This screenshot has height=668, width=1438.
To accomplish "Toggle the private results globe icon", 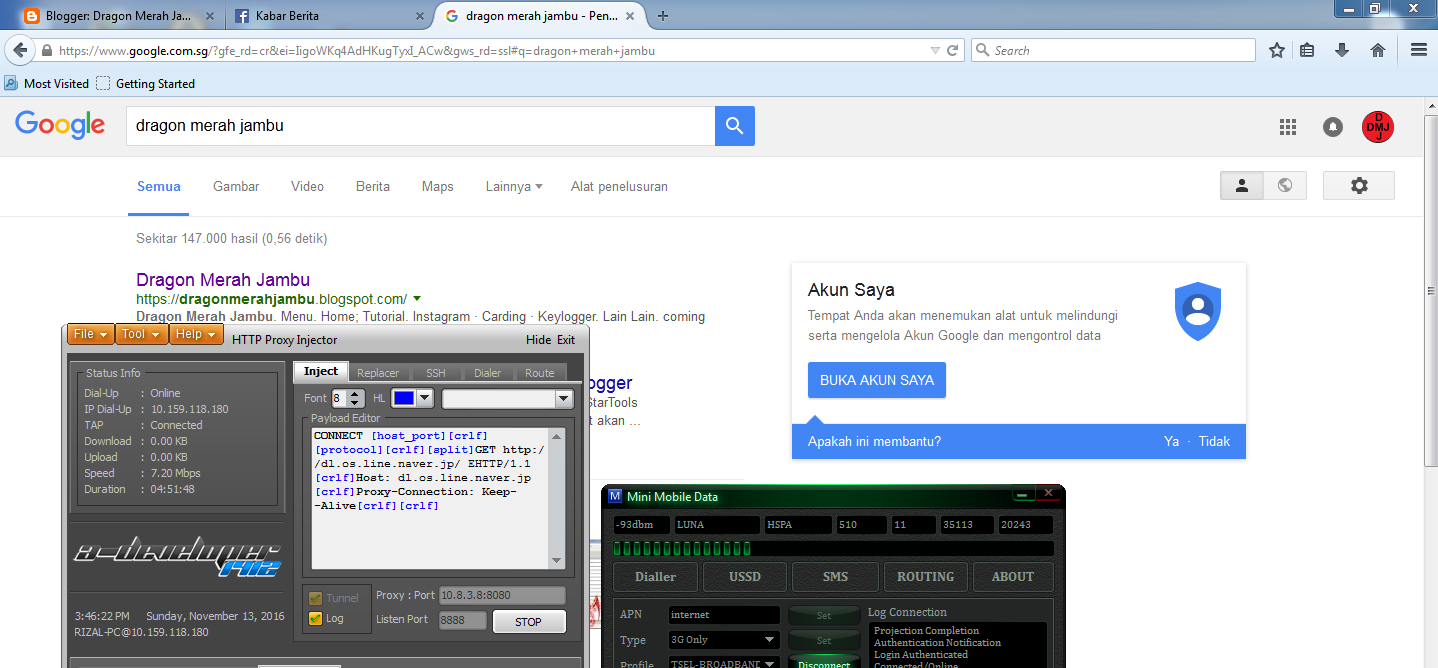I will pos(1285,185).
